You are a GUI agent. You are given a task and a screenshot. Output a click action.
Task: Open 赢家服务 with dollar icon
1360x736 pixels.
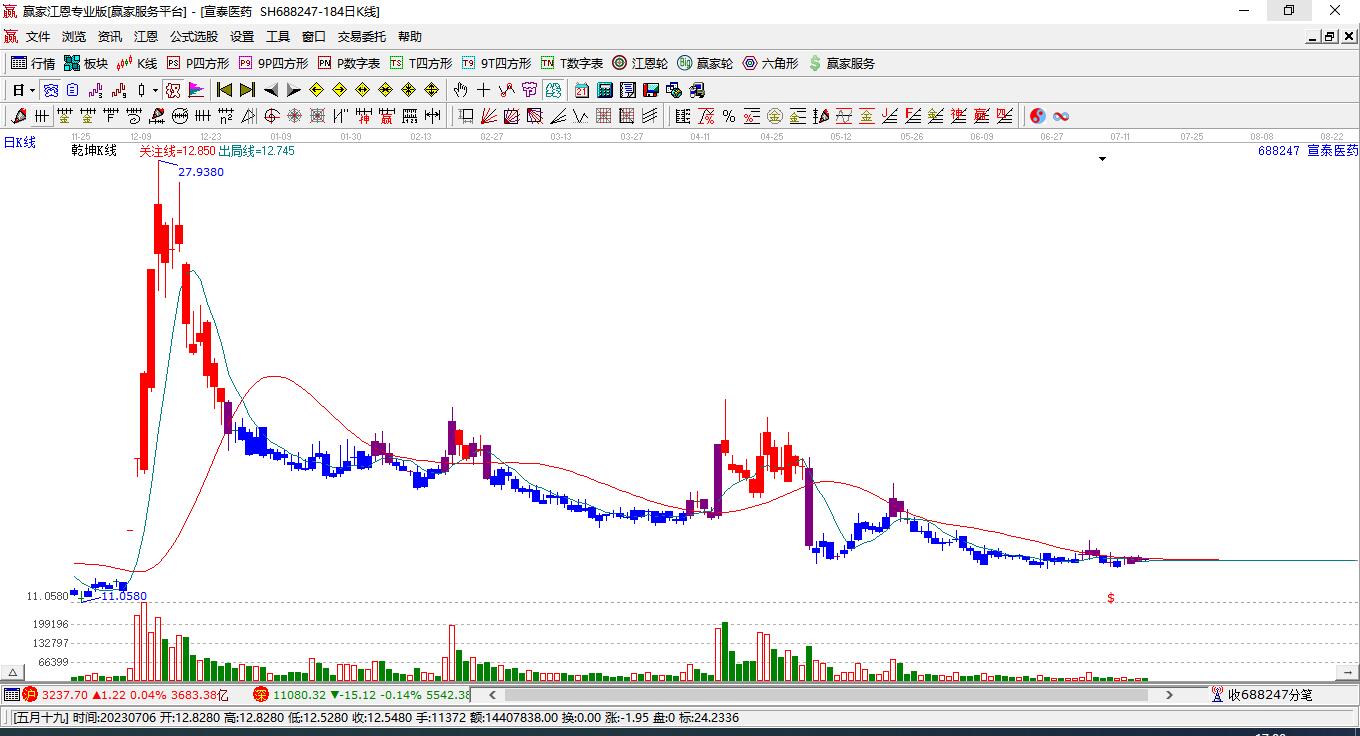[841, 63]
